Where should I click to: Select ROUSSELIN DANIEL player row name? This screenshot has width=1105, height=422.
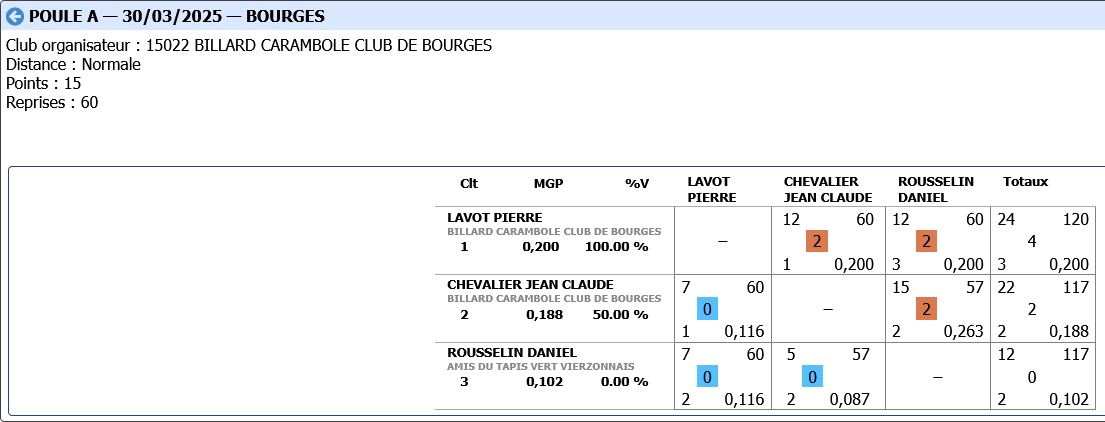512,352
